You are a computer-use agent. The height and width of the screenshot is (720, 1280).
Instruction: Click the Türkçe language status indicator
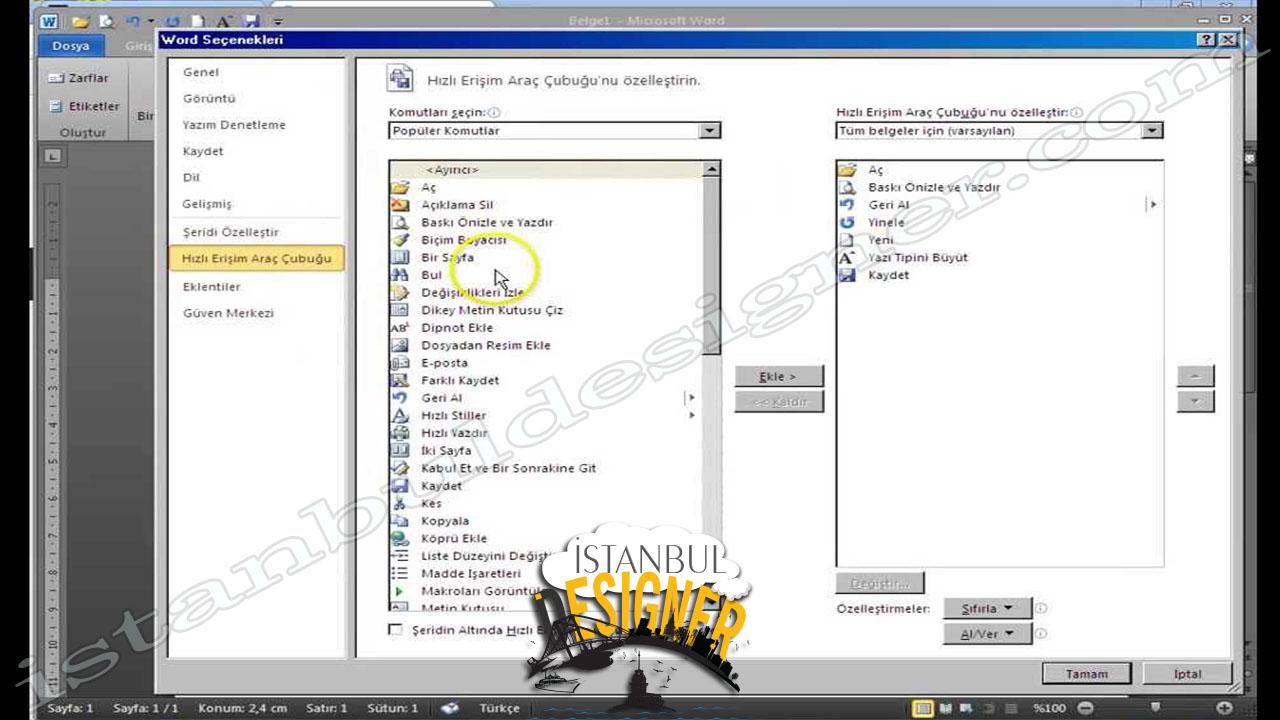(499, 708)
